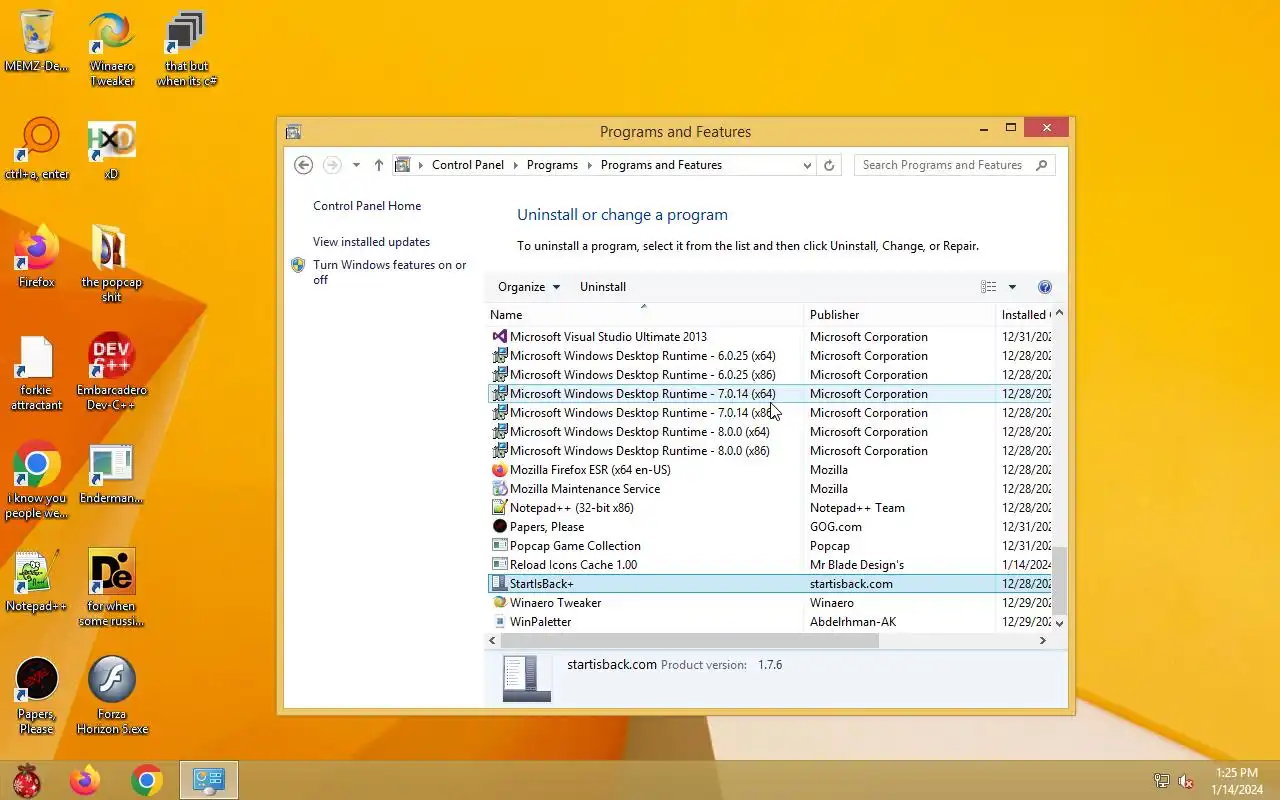The height and width of the screenshot is (800, 1280).
Task: Open the 'ctrl+a, enter' desktop icon
Action: [x=37, y=149]
